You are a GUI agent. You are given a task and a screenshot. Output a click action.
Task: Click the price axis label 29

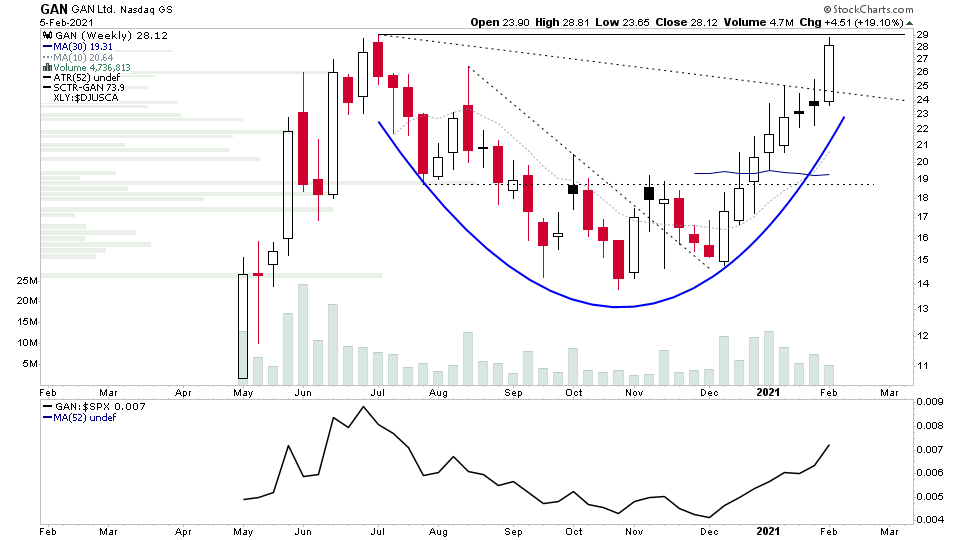[x=923, y=35]
